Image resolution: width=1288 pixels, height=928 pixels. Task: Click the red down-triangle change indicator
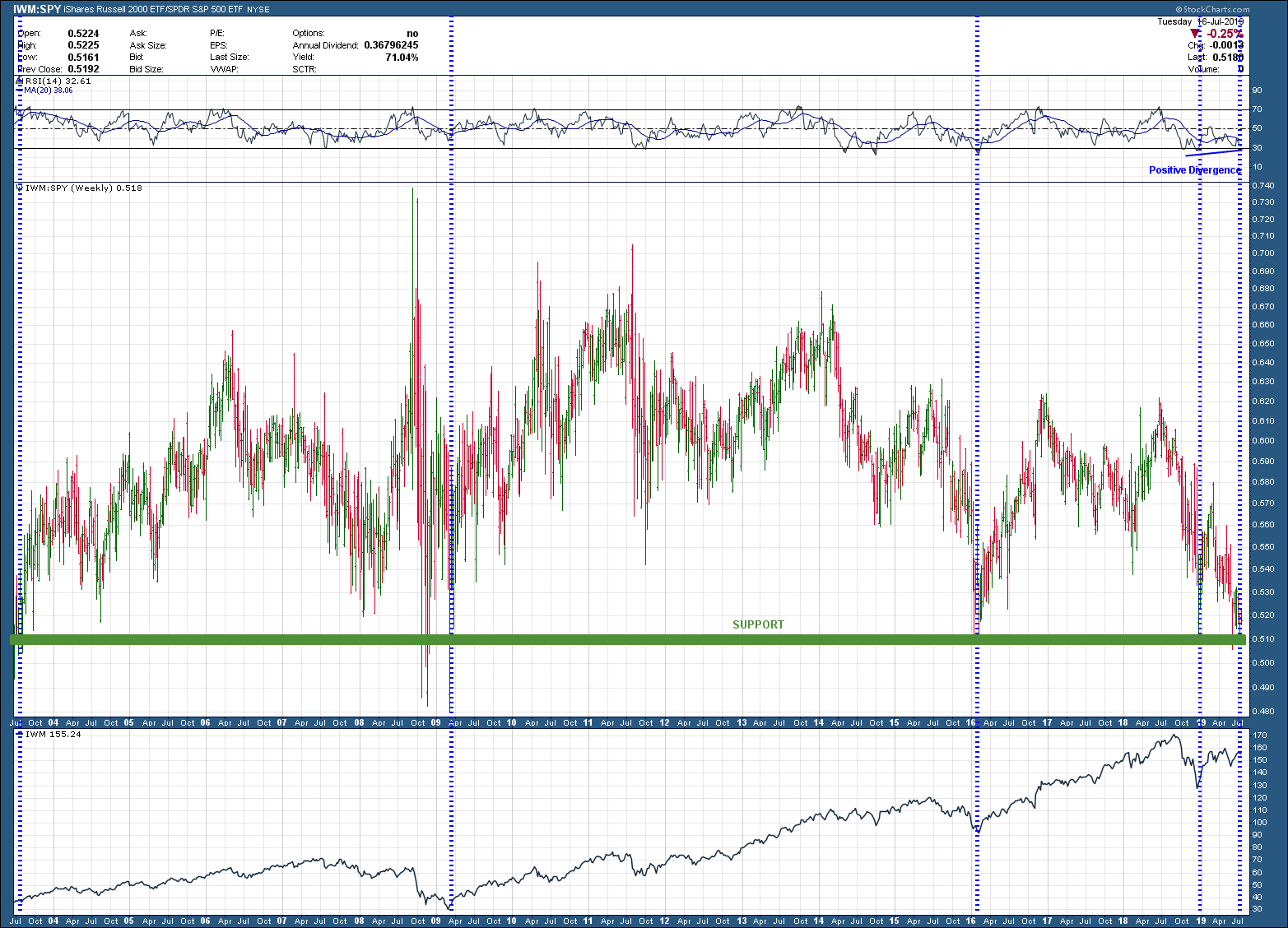[x=1196, y=34]
